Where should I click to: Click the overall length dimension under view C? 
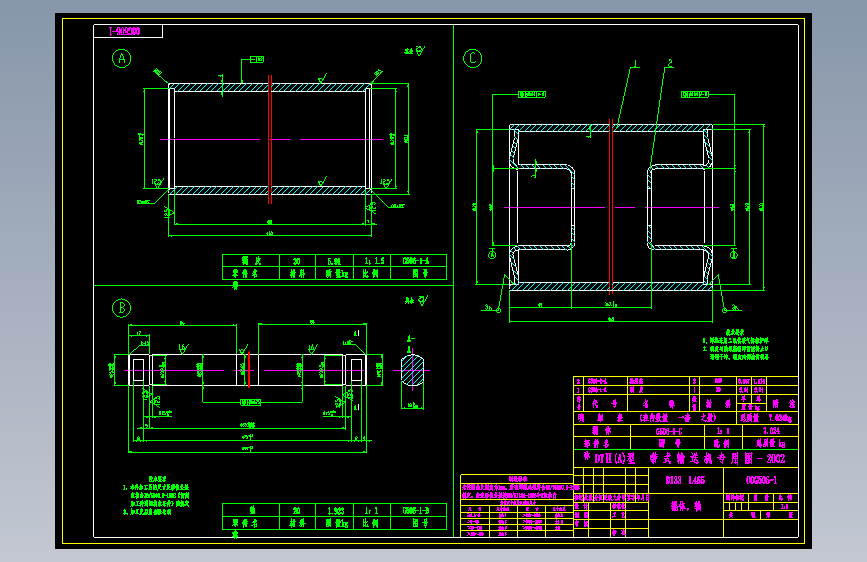click(x=611, y=320)
